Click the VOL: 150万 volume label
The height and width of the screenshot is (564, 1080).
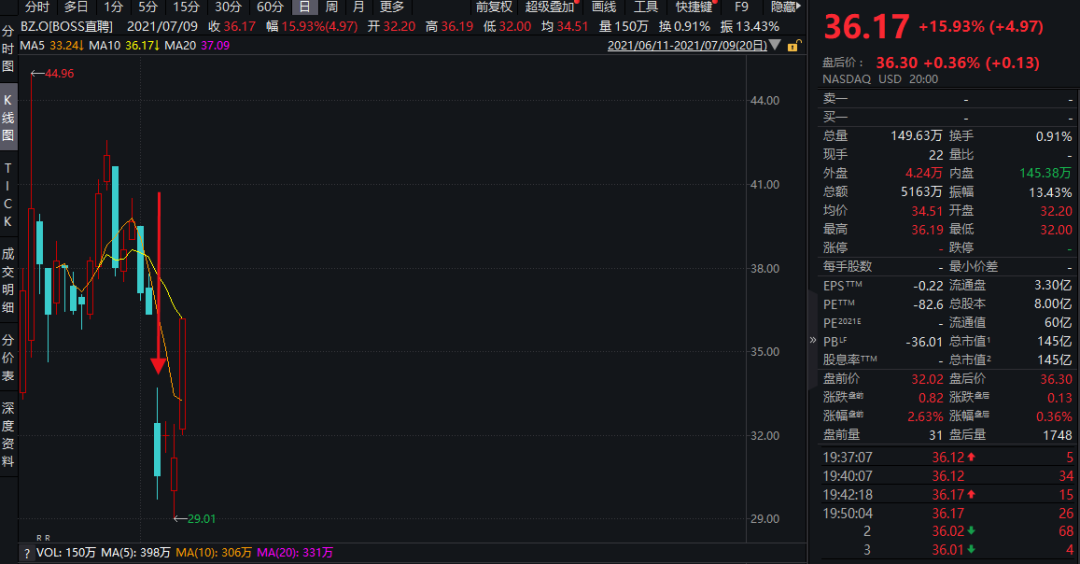pos(66,553)
